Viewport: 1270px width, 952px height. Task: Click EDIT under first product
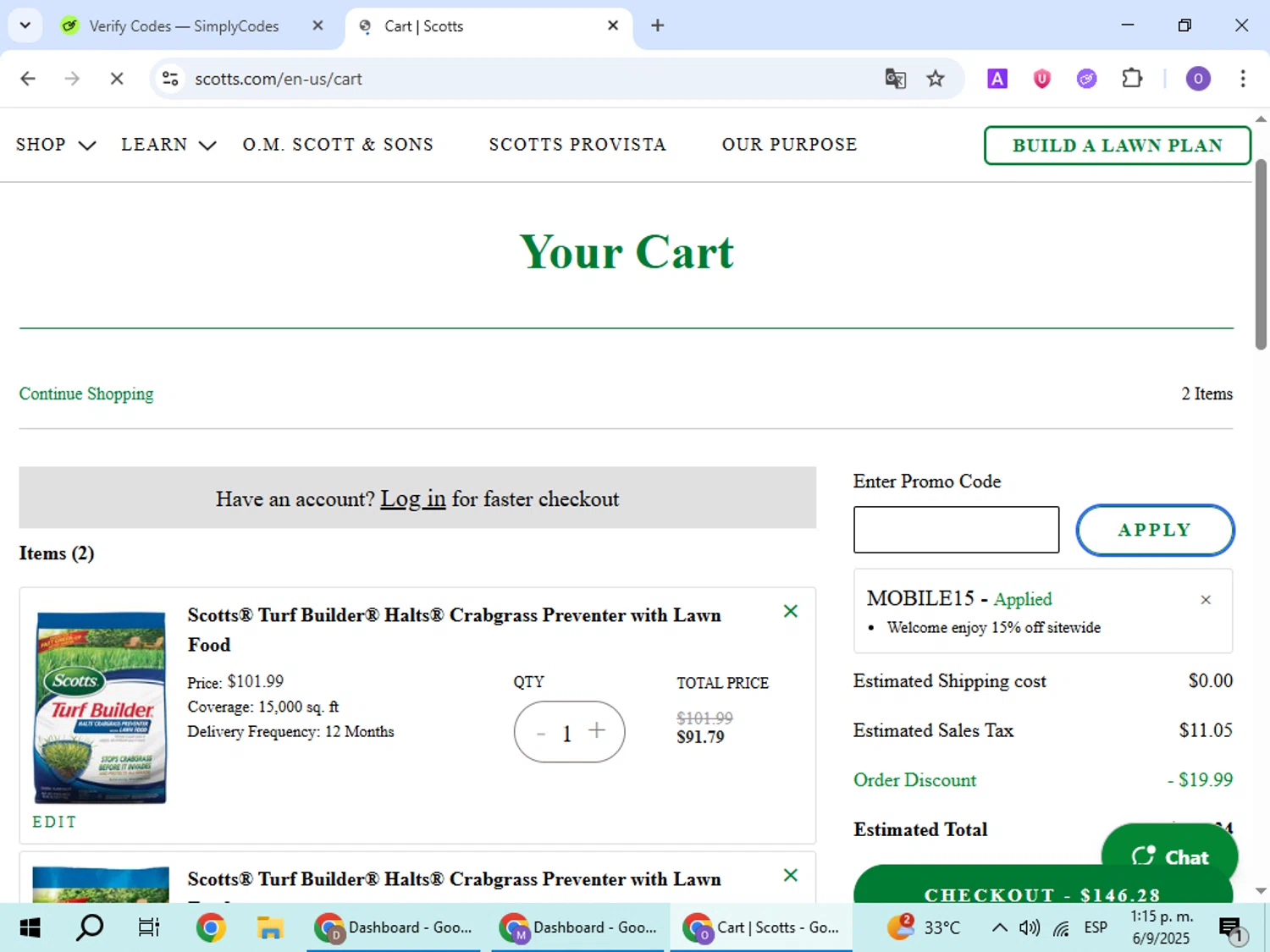pyautogui.click(x=54, y=822)
